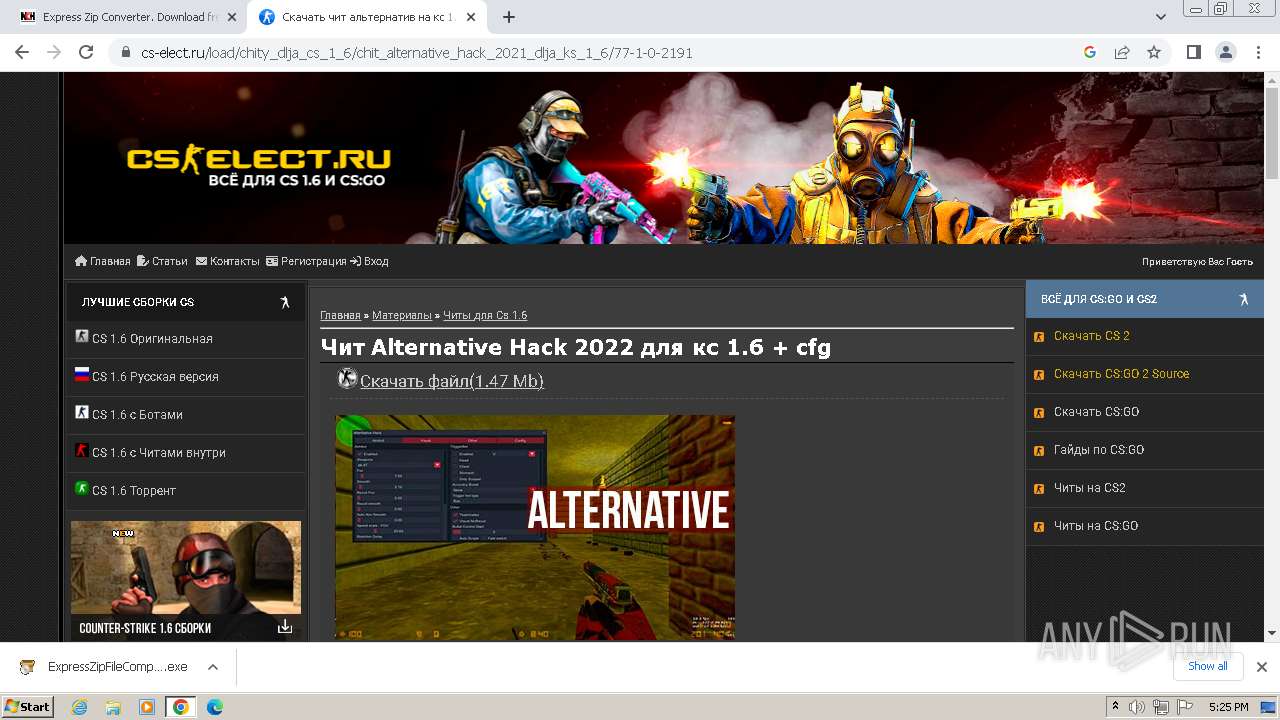This screenshot has width=1280, height=720.
Task: Expand the download item options chevron
Action: click(213, 667)
